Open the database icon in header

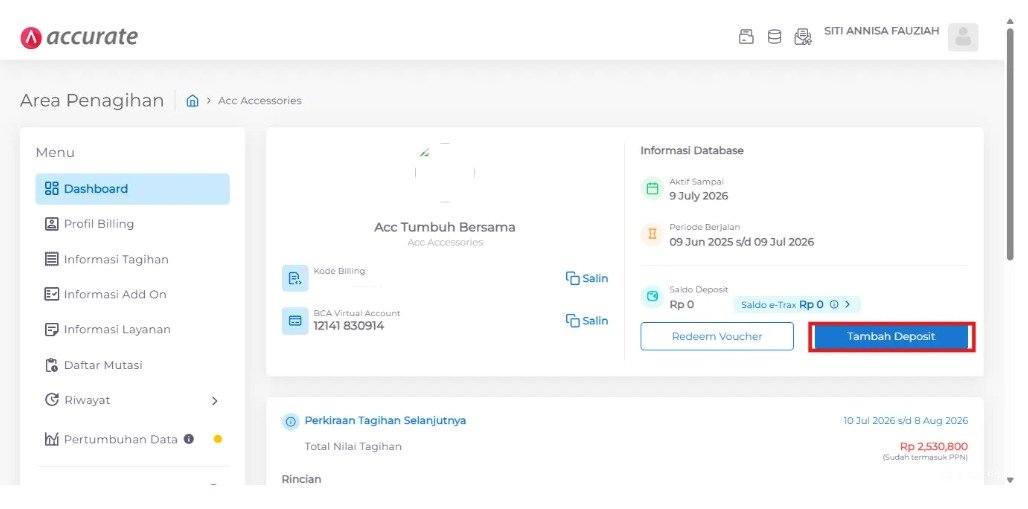coord(774,37)
